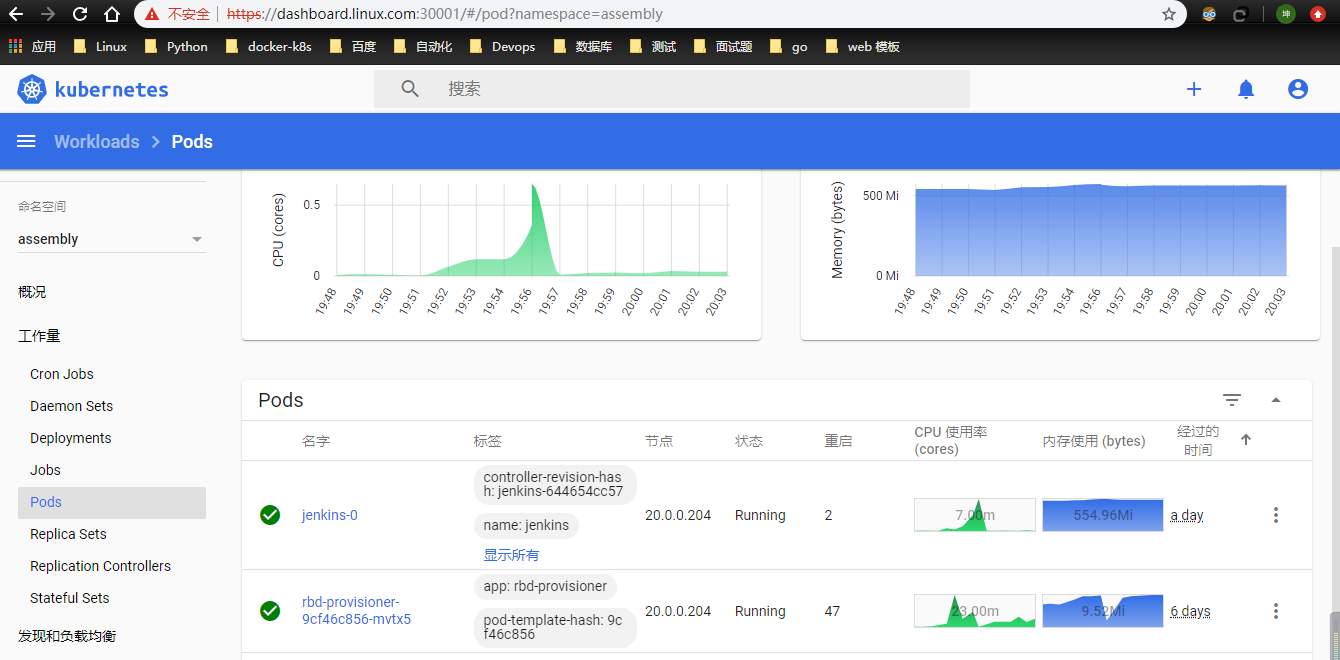Click the plus create-resource icon
Viewport: 1340px width, 660px height.
pyautogui.click(x=1193, y=89)
